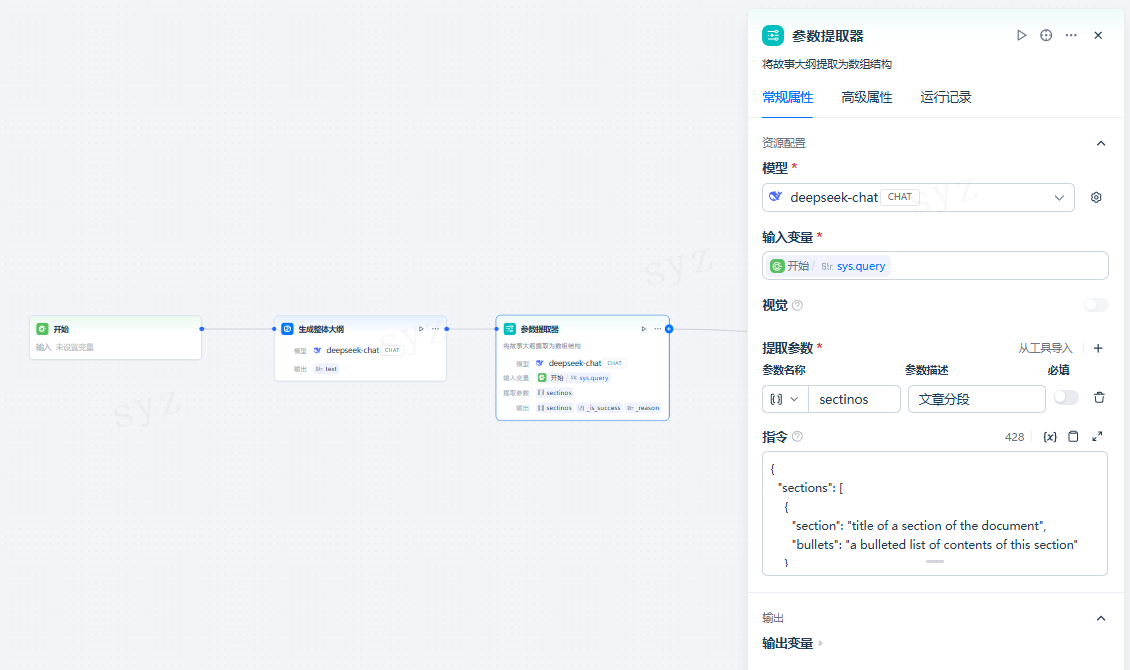Copy the instruction text via clipboard icon
The image size is (1130, 670).
(x=1073, y=436)
